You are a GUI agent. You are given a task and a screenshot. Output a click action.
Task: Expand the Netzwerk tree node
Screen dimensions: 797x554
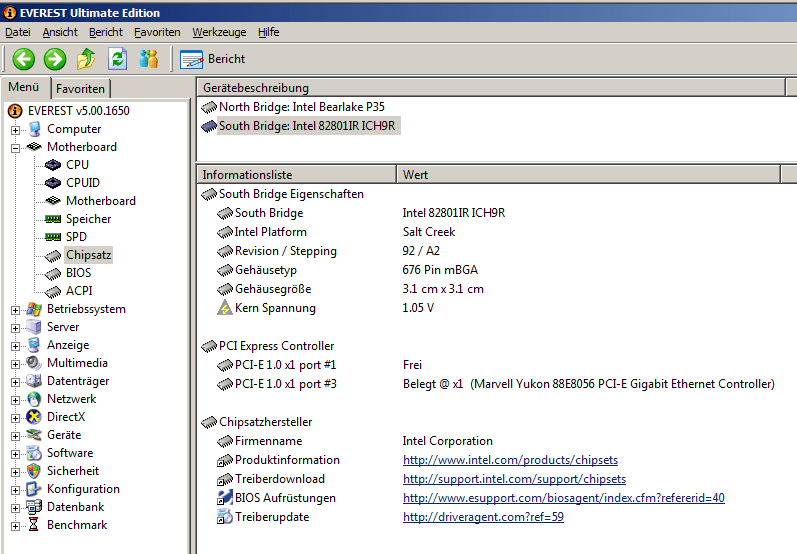click(x=15, y=400)
